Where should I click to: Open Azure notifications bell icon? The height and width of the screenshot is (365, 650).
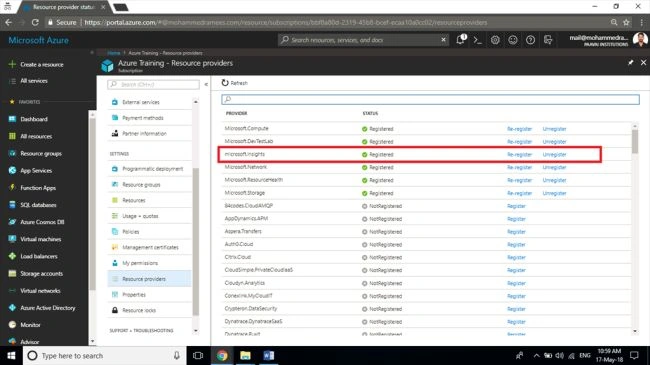460,40
